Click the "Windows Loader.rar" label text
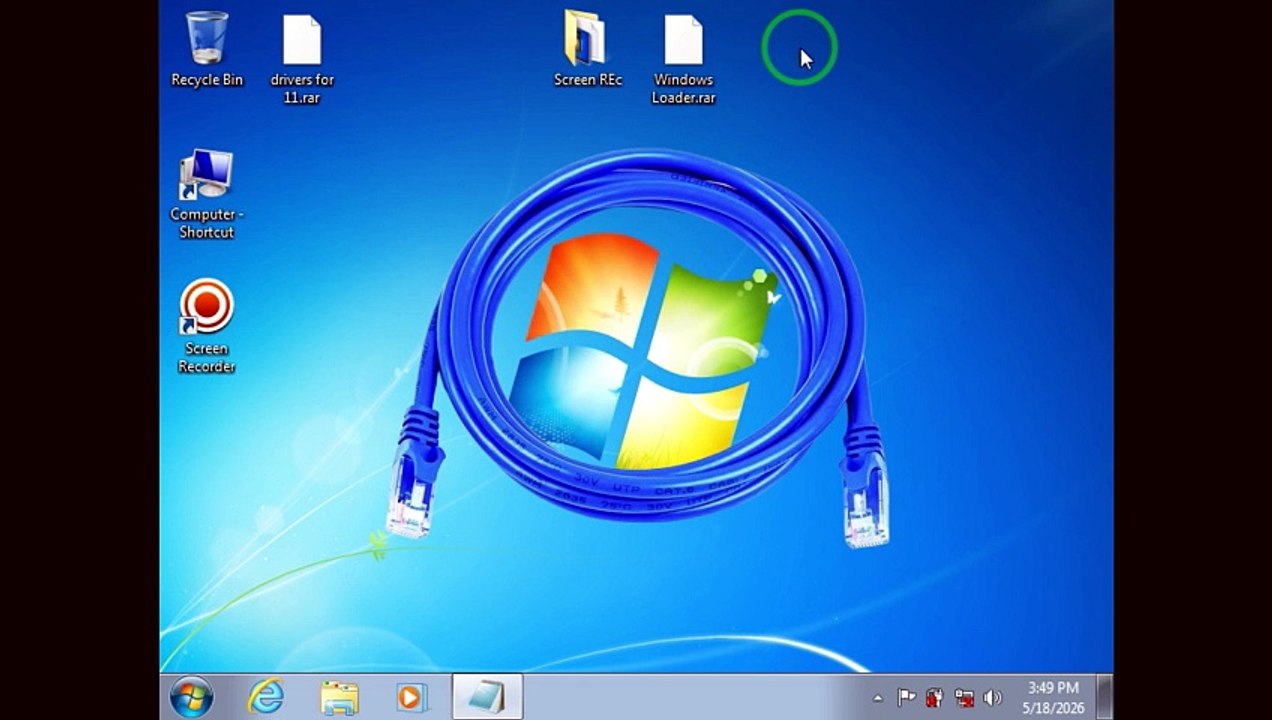The width and height of the screenshot is (1272, 720). tap(684, 89)
